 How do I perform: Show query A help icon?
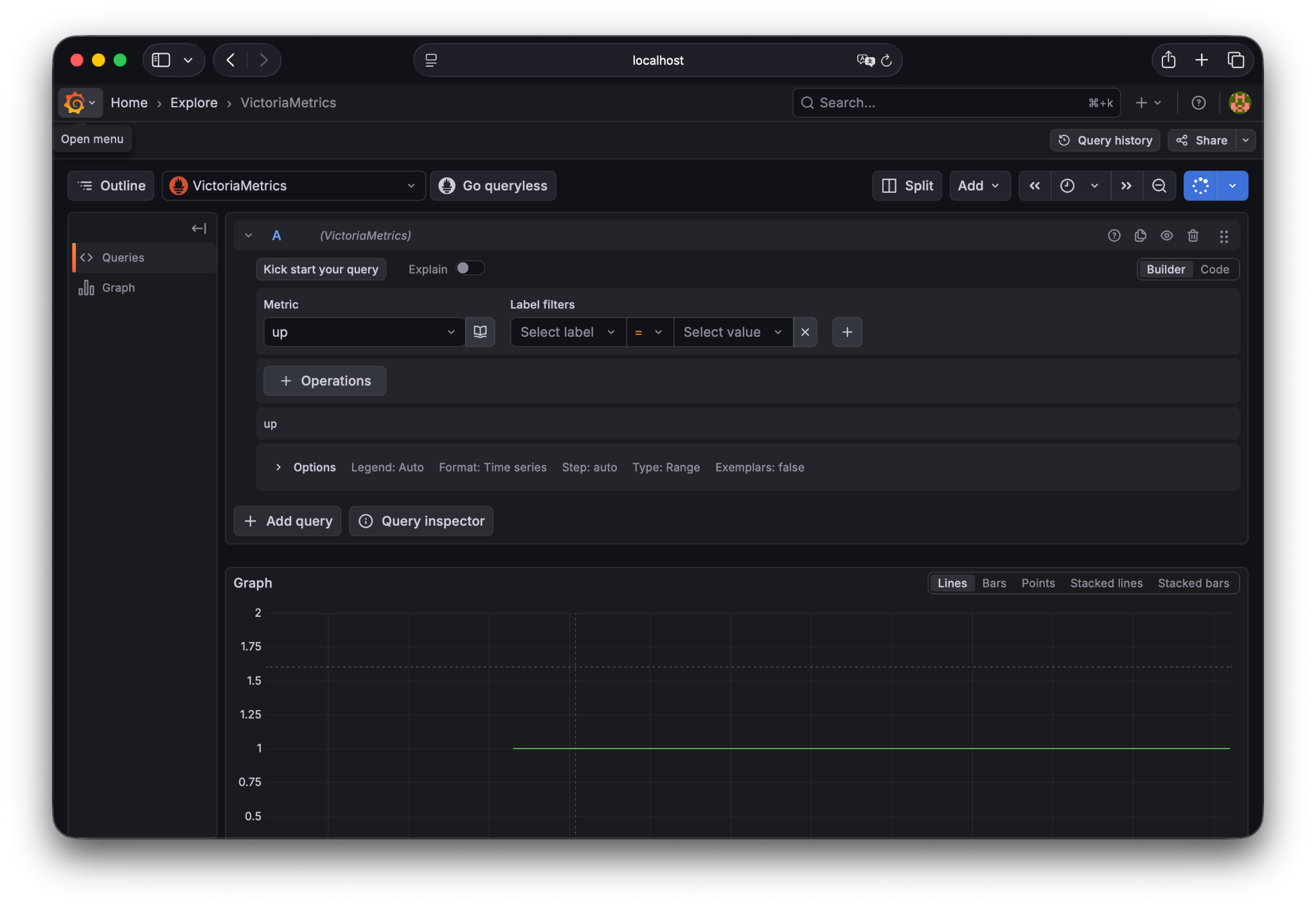(x=1114, y=236)
